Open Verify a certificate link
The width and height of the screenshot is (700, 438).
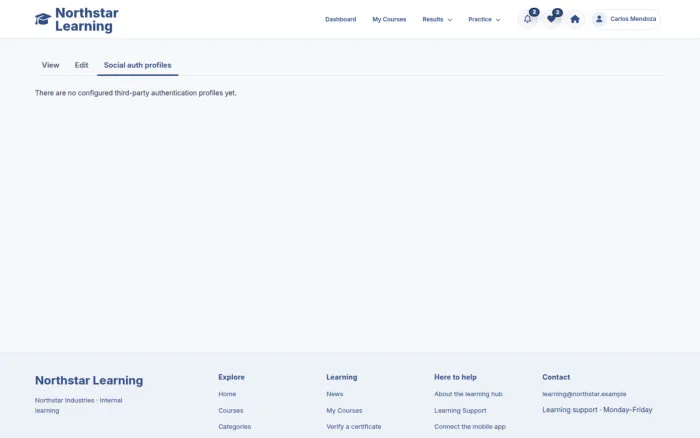(x=354, y=427)
